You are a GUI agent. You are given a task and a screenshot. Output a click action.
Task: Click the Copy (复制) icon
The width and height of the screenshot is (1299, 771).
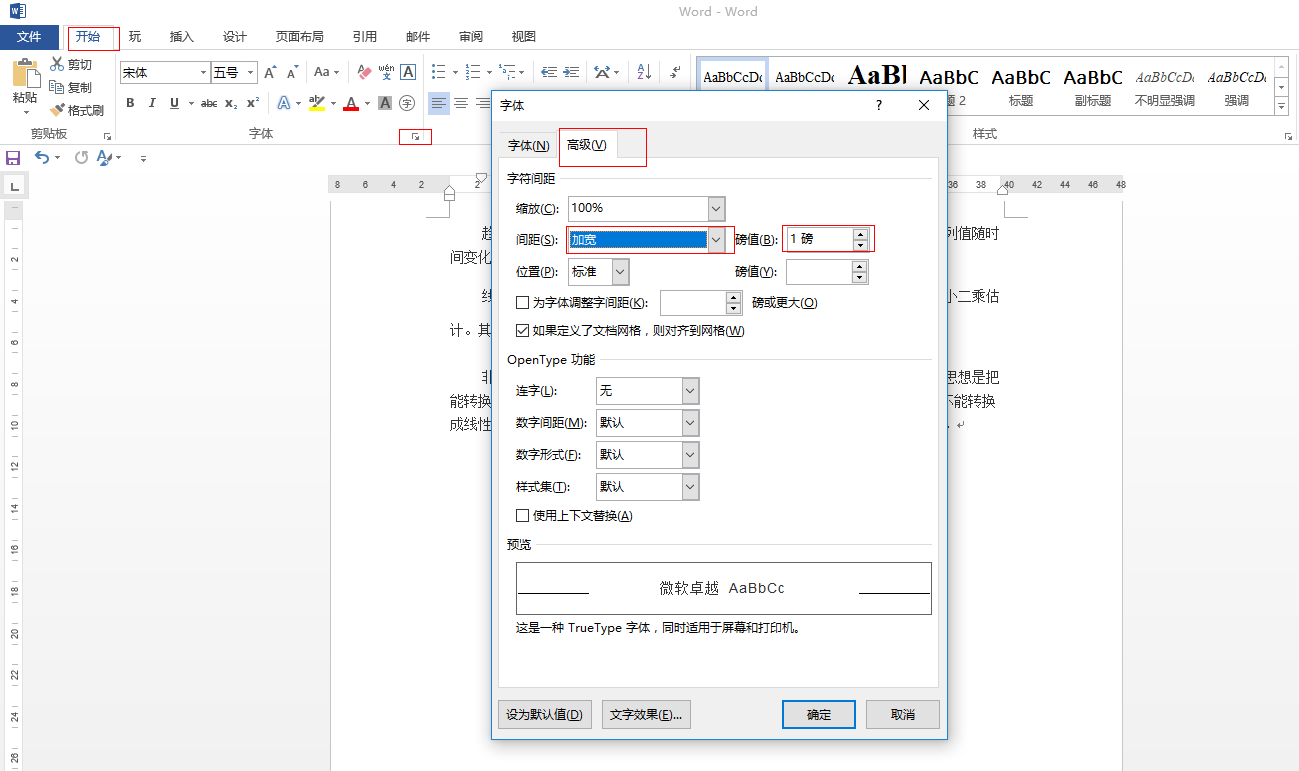tap(58, 87)
